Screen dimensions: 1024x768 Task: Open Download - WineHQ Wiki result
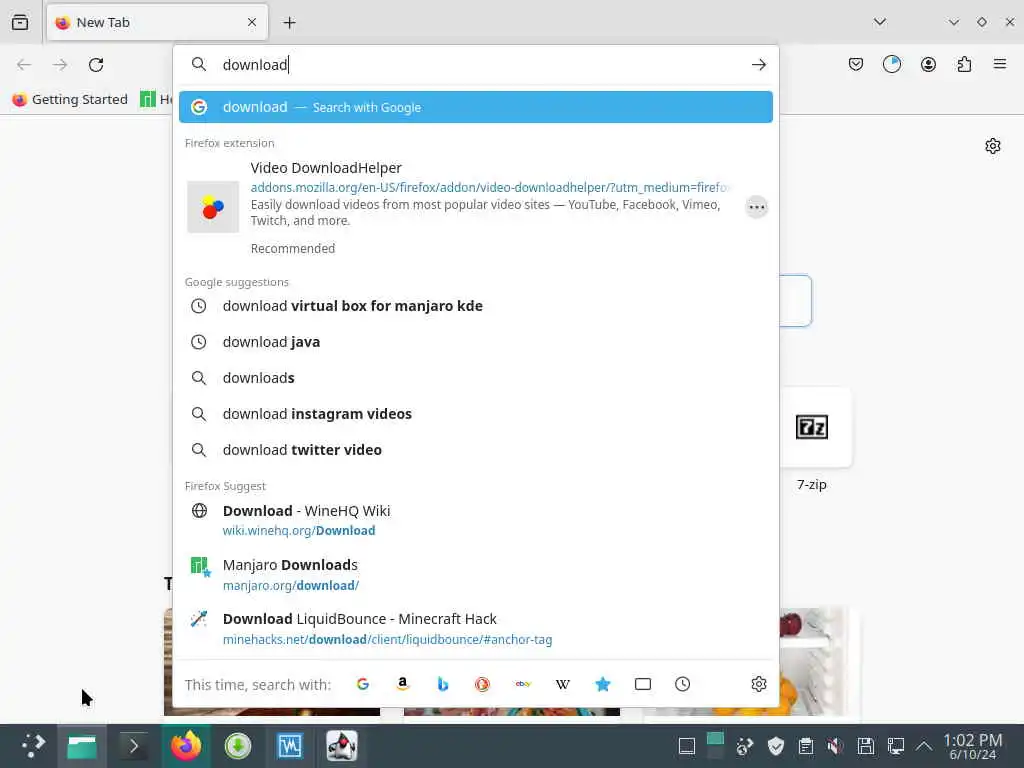475,520
